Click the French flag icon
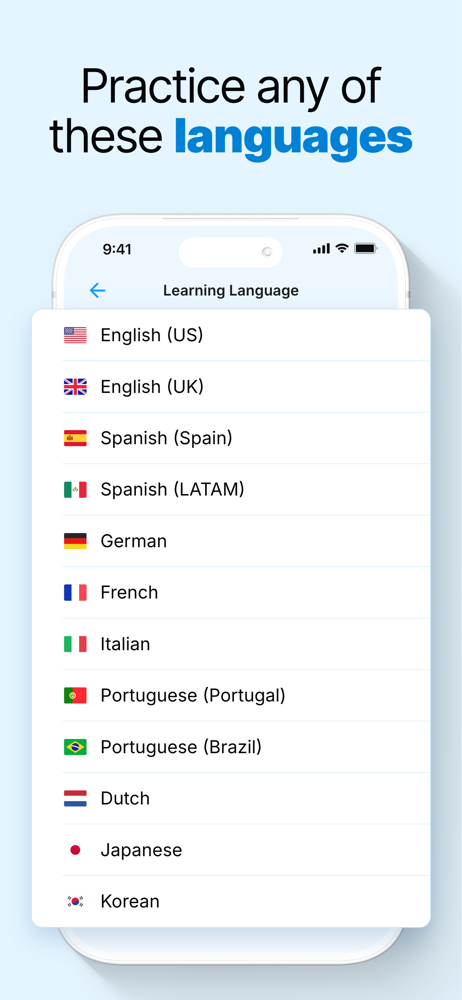Screen dimensions: 462x1000 pyautogui.click(x=75, y=592)
